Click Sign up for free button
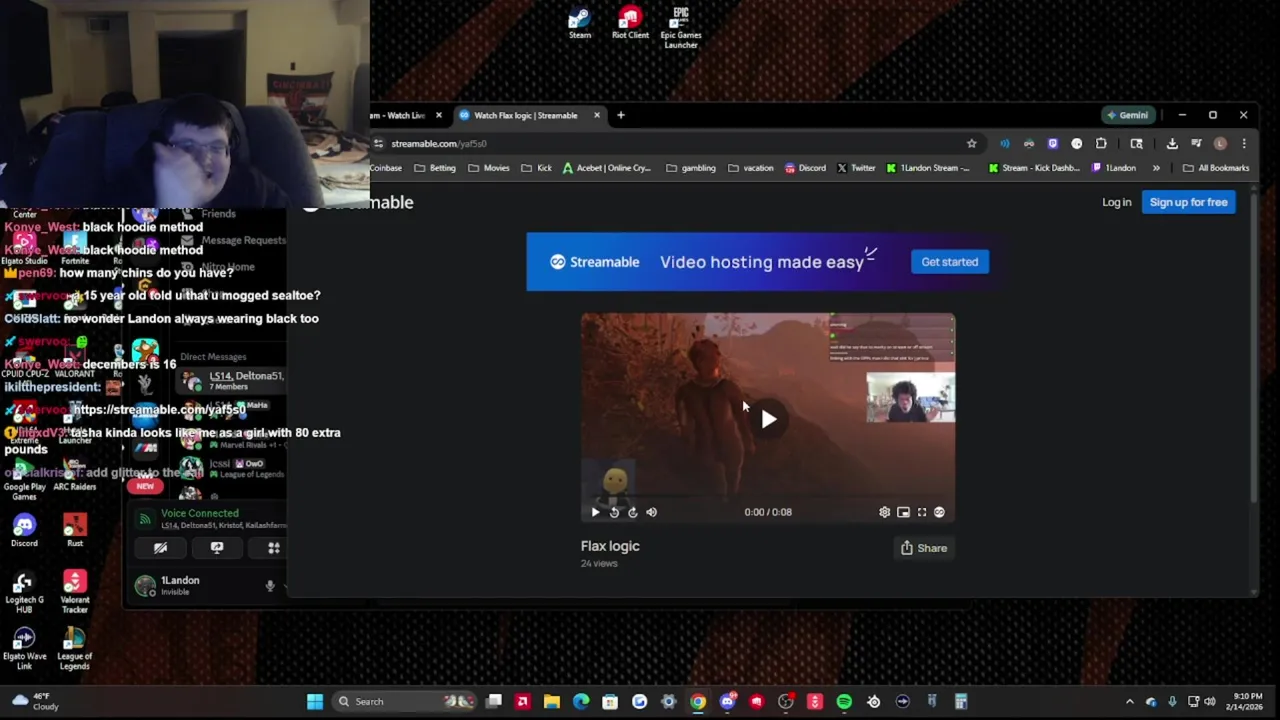The width and height of the screenshot is (1280, 720). (x=1188, y=202)
